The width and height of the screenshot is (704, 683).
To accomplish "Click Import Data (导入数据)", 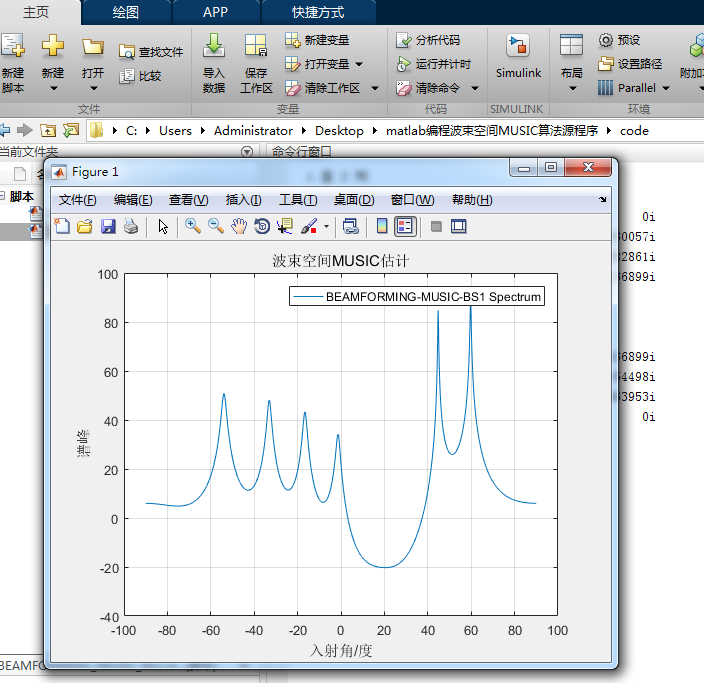I will click(214, 63).
